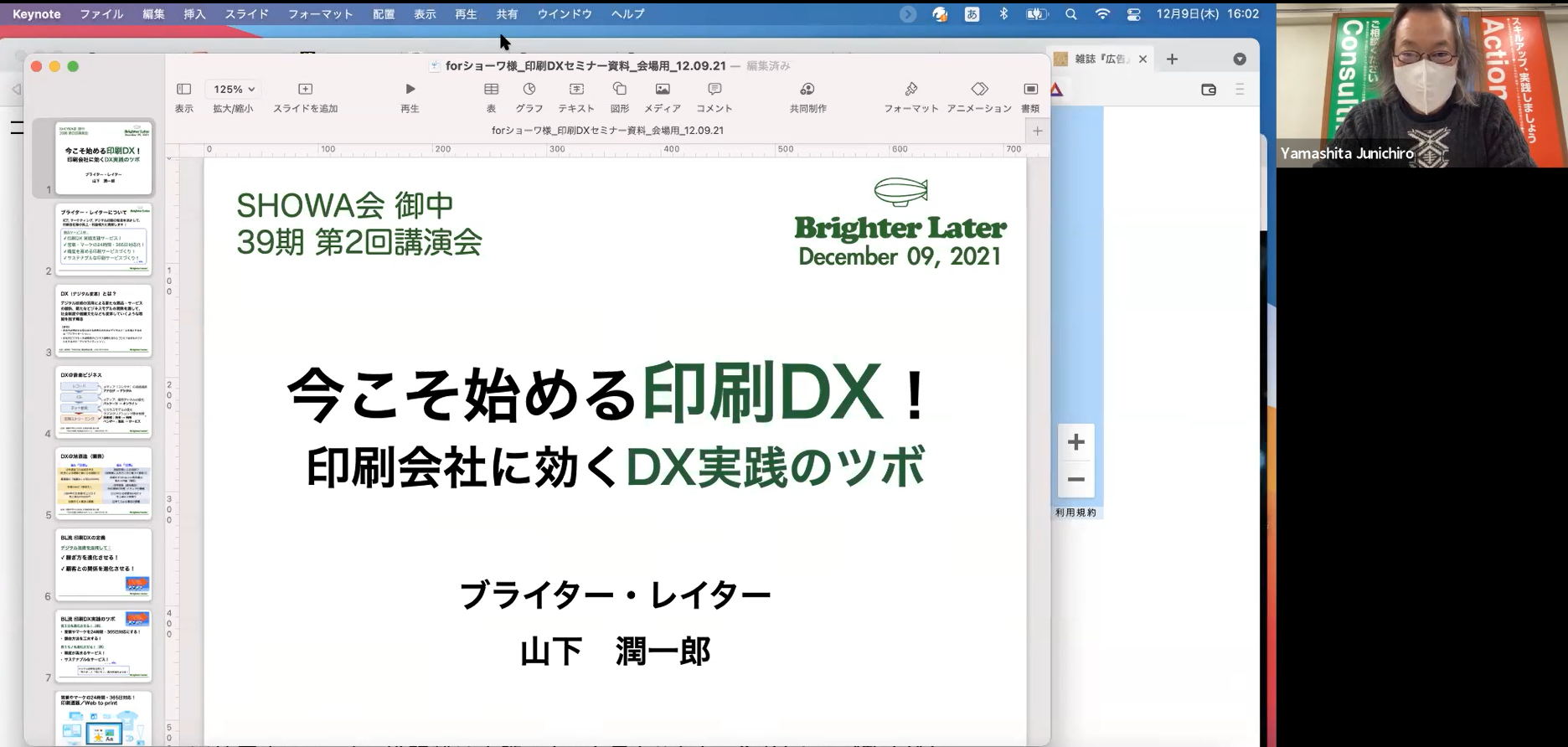Viewport: 1568px width, 747px height.
Task: Select slide 5 thumbnail in navigator
Action: click(x=104, y=483)
